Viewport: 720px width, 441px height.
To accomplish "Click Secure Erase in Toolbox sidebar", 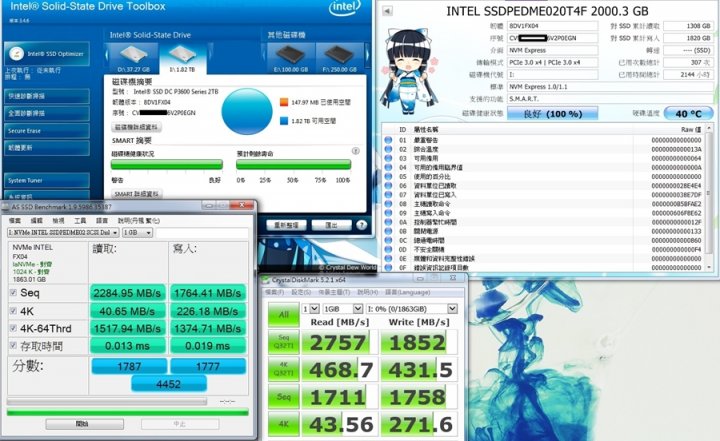I will pos(46,131).
